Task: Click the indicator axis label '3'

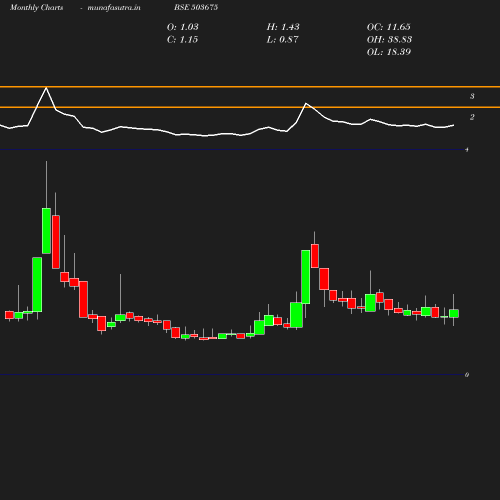Action: coord(472,96)
